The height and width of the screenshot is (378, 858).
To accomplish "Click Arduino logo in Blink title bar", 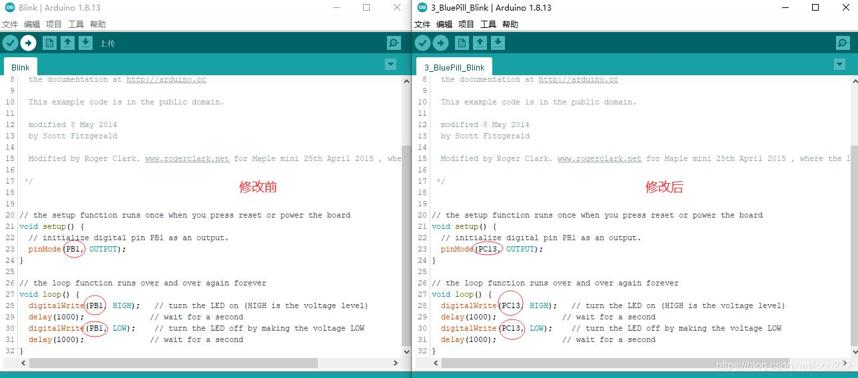I will [9, 8].
